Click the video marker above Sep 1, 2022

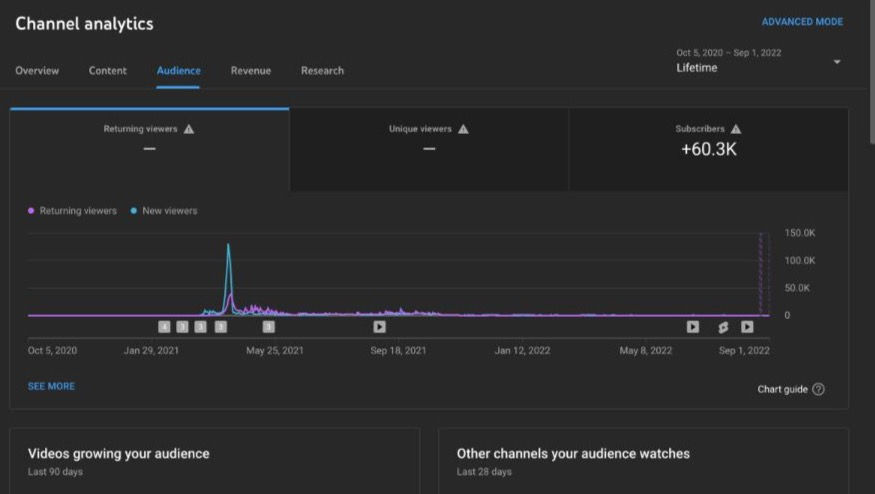click(x=747, y=327)
